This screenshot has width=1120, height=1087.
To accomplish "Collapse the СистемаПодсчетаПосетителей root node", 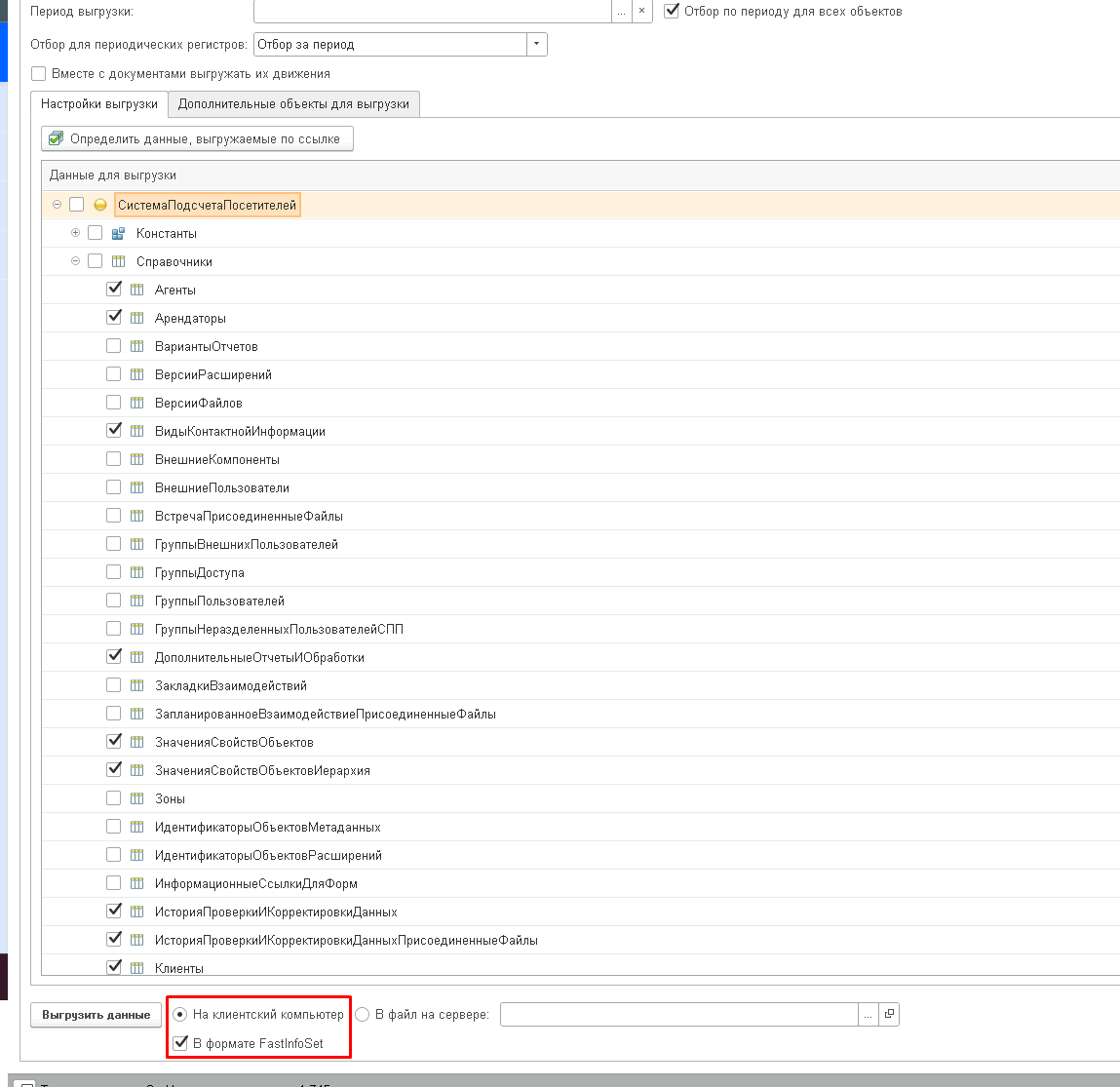I will coord(58,205).
